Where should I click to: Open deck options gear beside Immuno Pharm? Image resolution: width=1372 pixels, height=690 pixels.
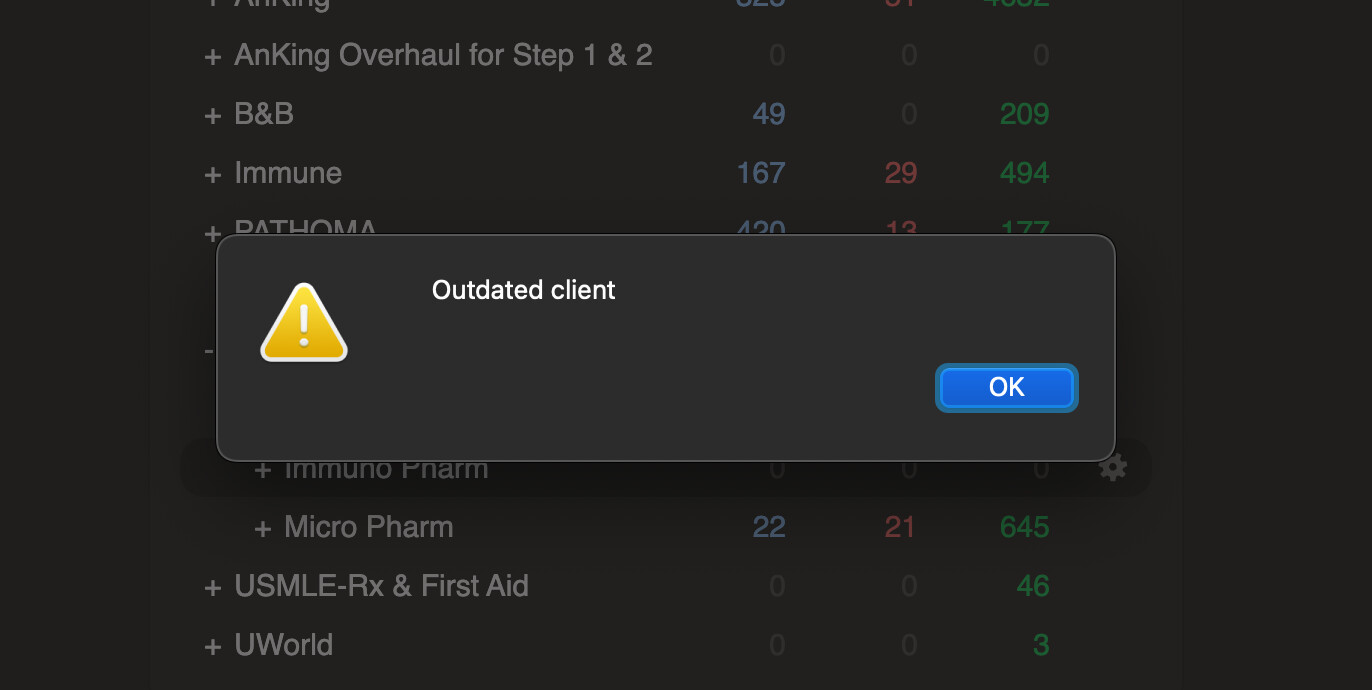coord(1113,467)
